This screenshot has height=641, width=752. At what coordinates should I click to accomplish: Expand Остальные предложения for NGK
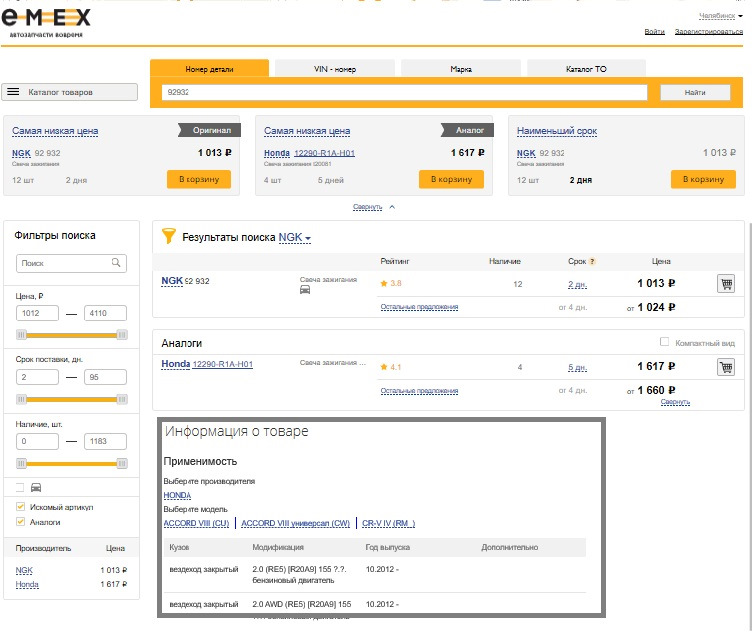point(419,307)
